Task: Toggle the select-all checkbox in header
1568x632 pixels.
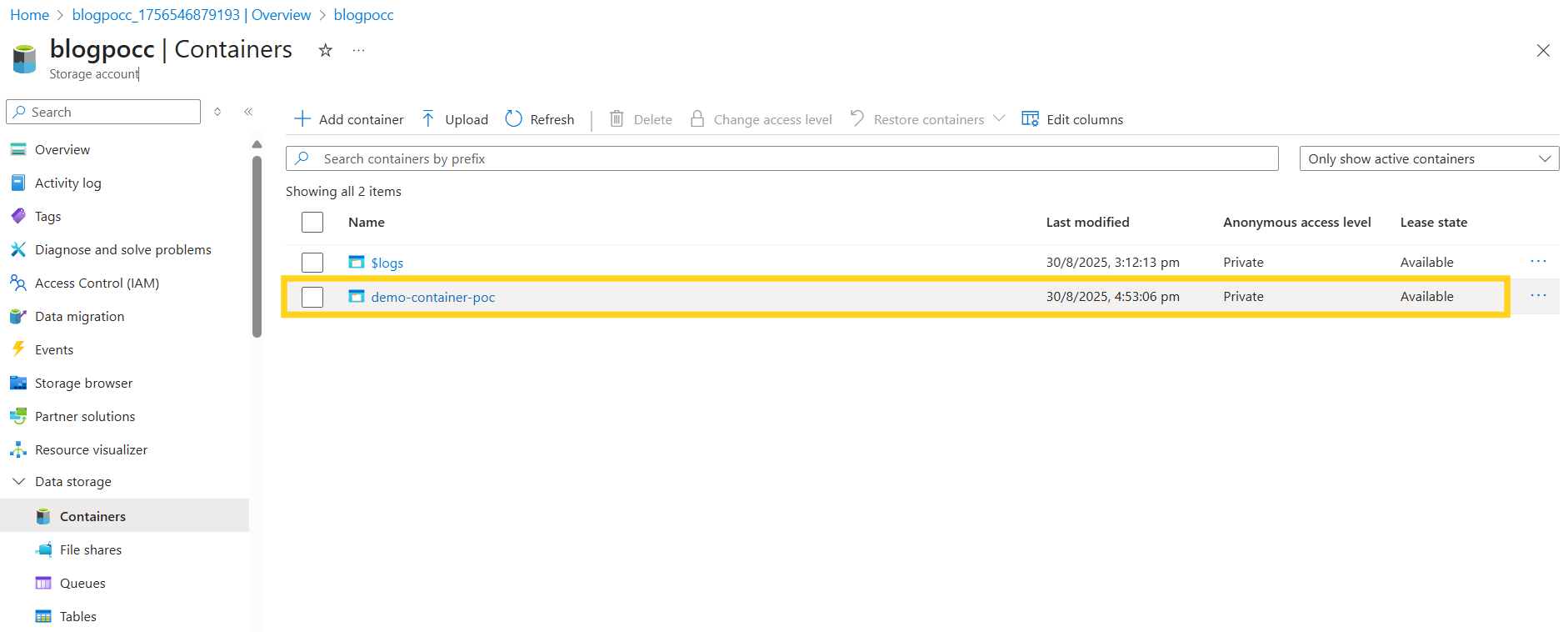Action: pos(312,223)
